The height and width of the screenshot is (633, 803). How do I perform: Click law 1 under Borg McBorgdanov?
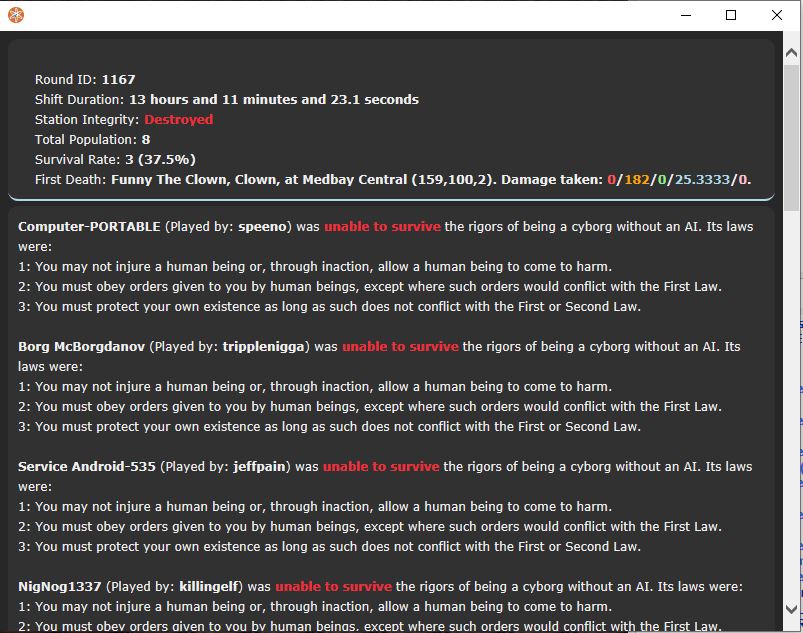[x=315, y=387]
